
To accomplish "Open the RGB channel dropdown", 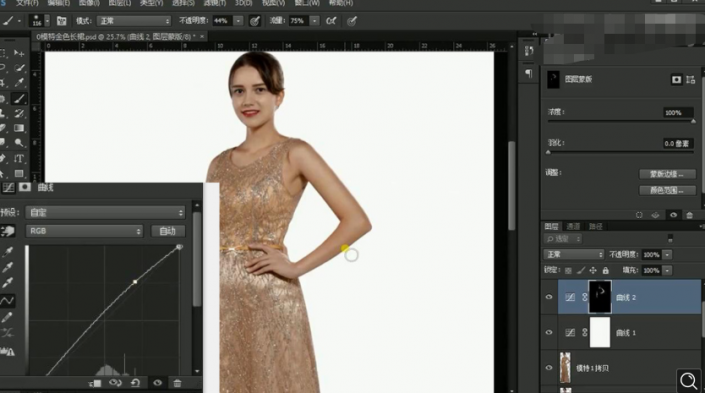I will 84,231.
